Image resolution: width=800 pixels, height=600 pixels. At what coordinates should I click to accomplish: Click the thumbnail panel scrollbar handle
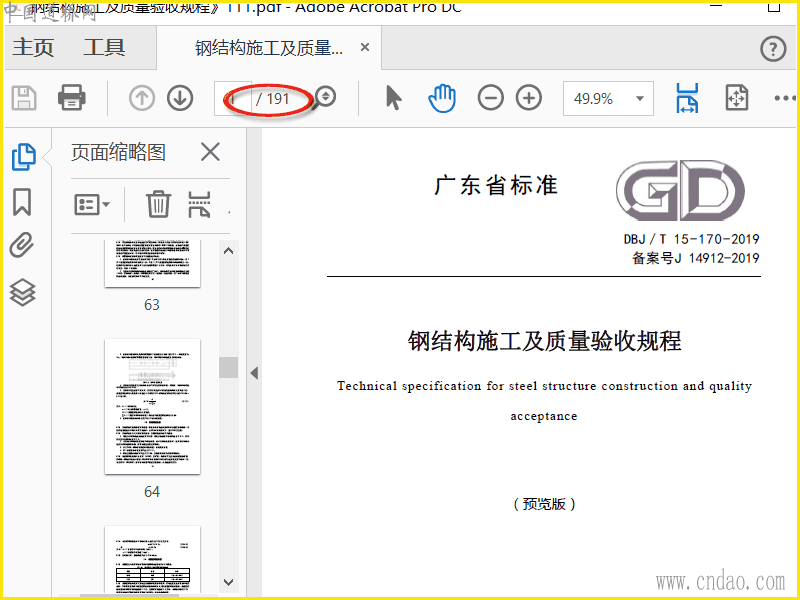[x=229, y=367]
